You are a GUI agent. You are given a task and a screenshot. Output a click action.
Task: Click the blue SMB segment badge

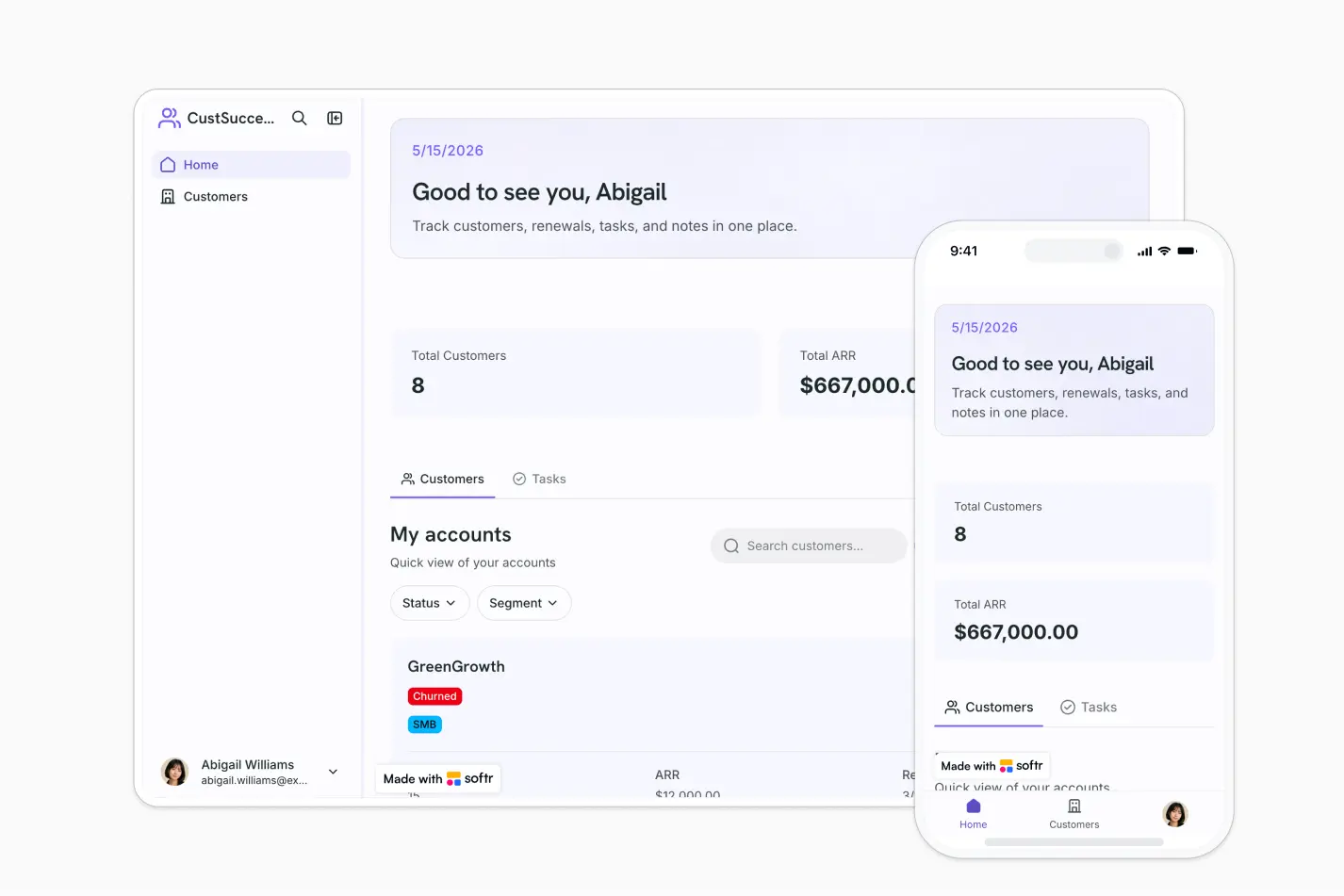click(425, 725)
